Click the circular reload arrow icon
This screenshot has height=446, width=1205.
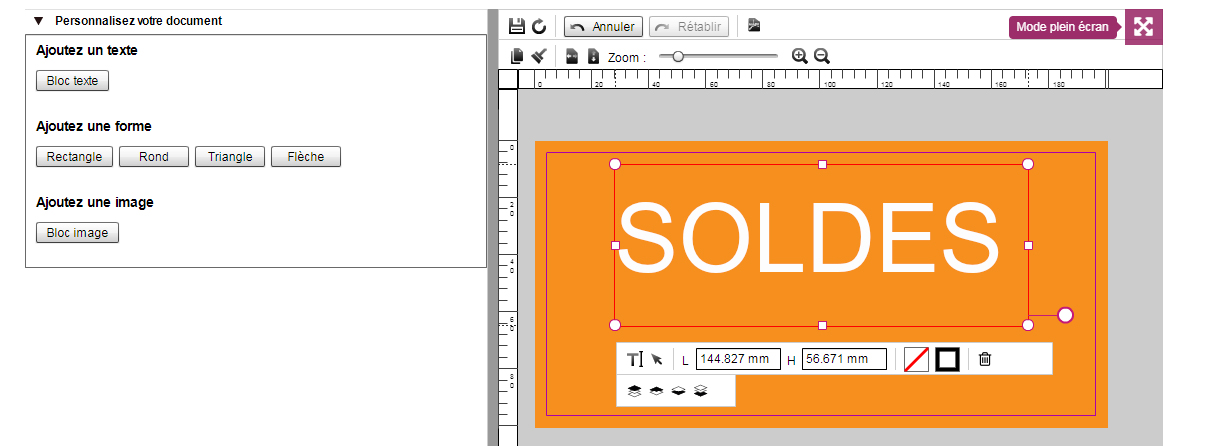tap(539, 26)
